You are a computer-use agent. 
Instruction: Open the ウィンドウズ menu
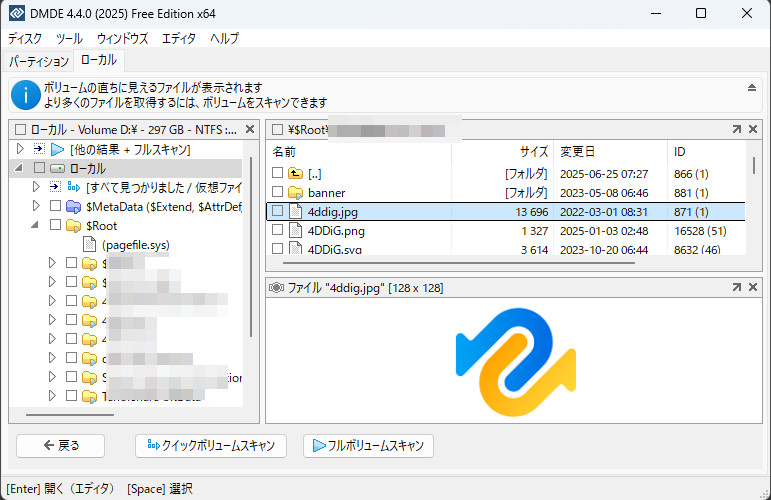[x=122, y=38]
